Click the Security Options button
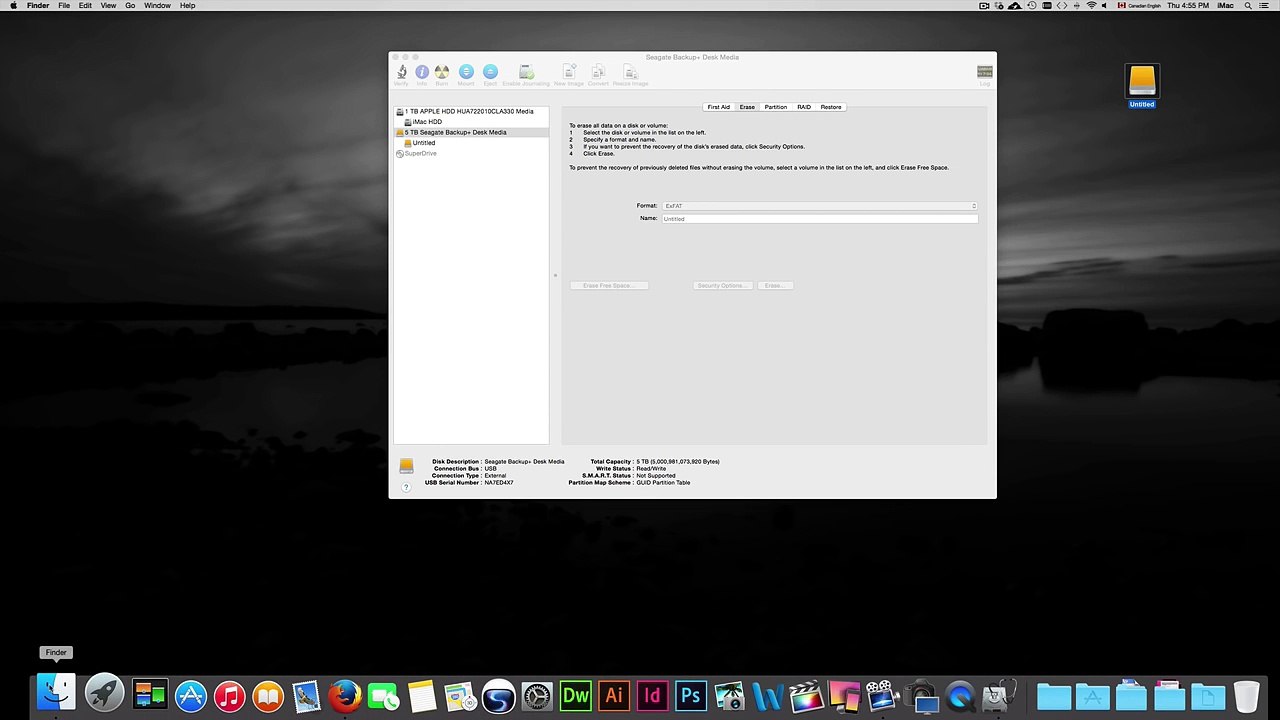The image size is (1280, 720). [723, 286]
